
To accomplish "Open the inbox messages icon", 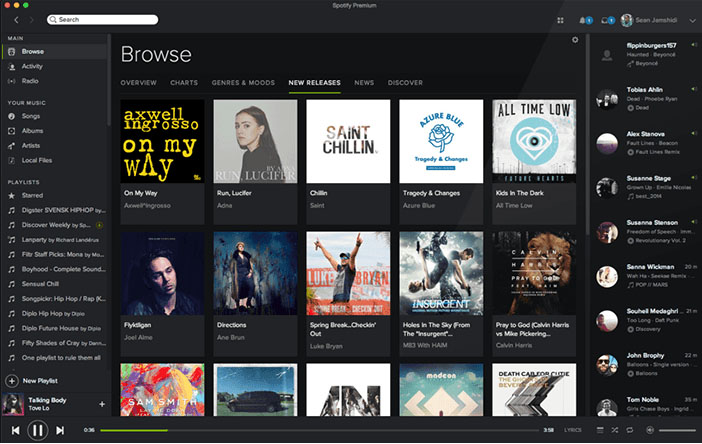I will (607, 20).
